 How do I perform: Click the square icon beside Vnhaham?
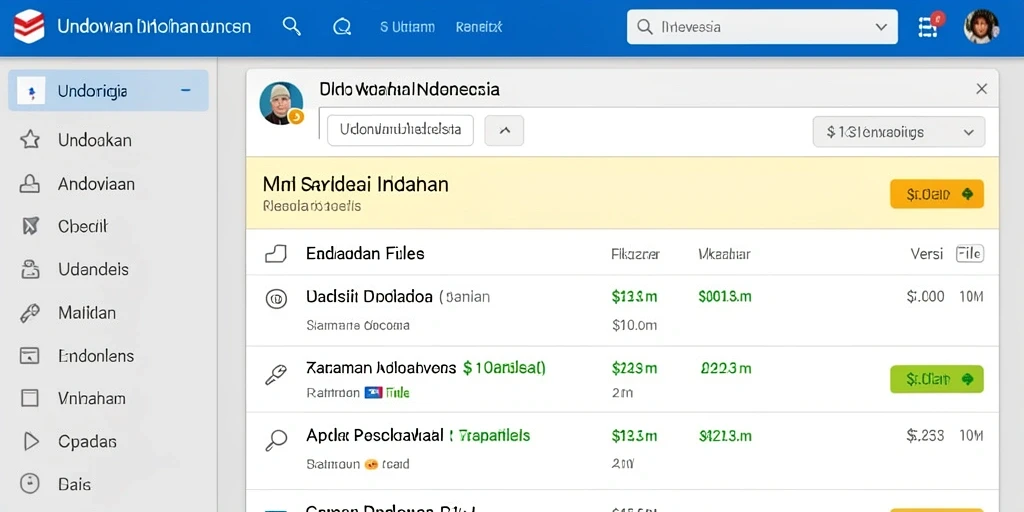point(30,398)
